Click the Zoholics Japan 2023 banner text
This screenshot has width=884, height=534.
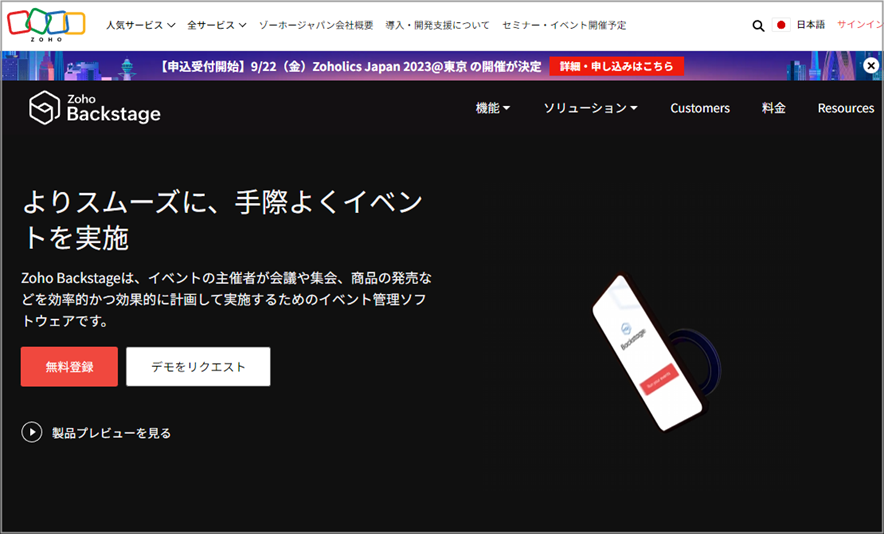348,67
